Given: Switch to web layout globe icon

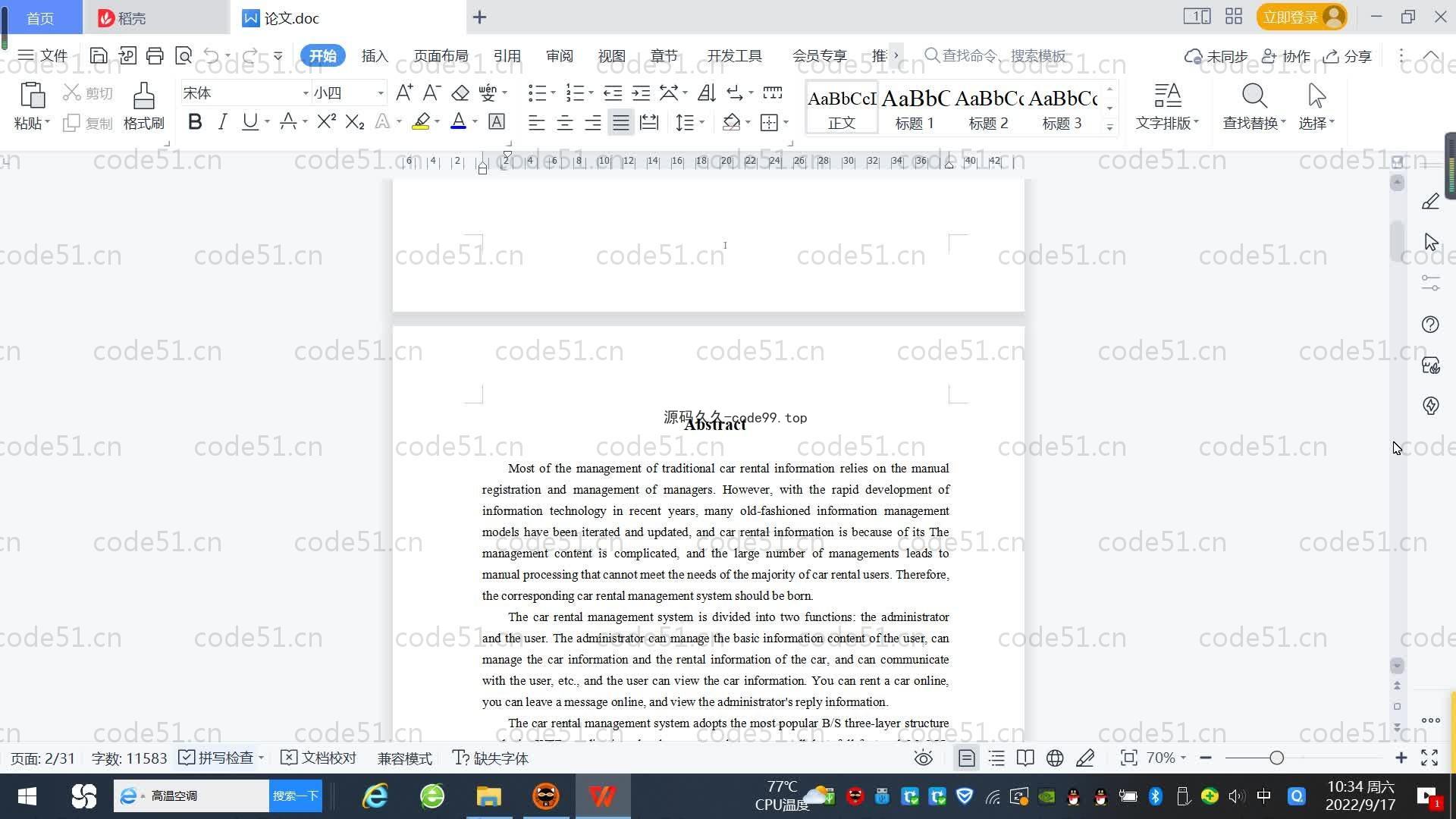Looking at the screenshot, I should (1055, 758).
